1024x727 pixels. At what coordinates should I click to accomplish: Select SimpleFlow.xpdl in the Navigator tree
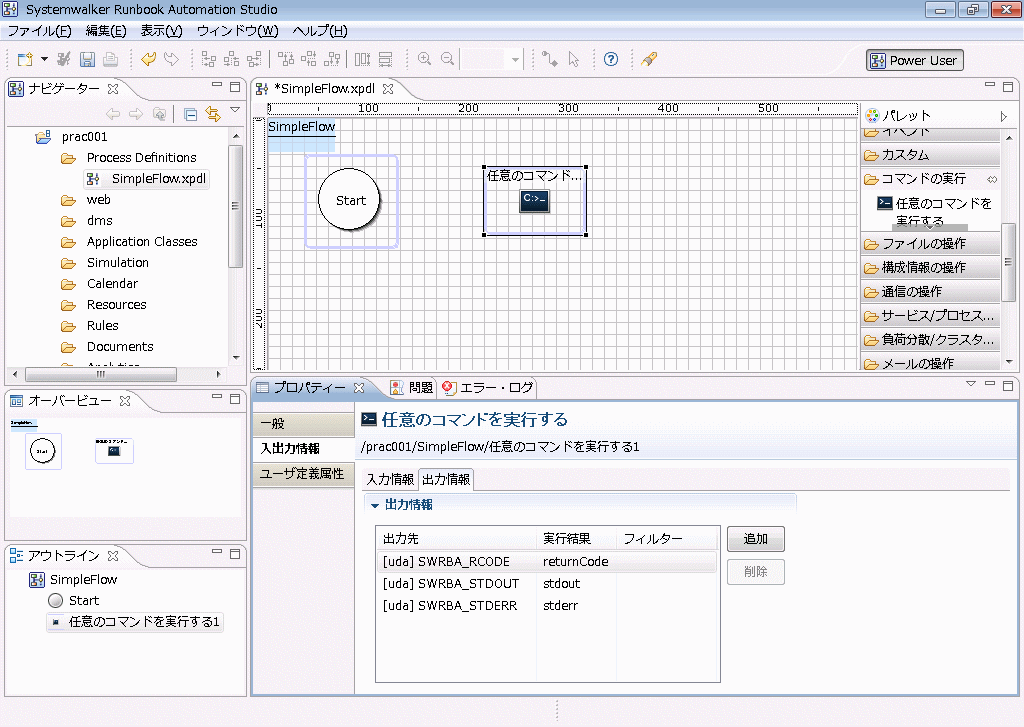click(x=147, y=178)
